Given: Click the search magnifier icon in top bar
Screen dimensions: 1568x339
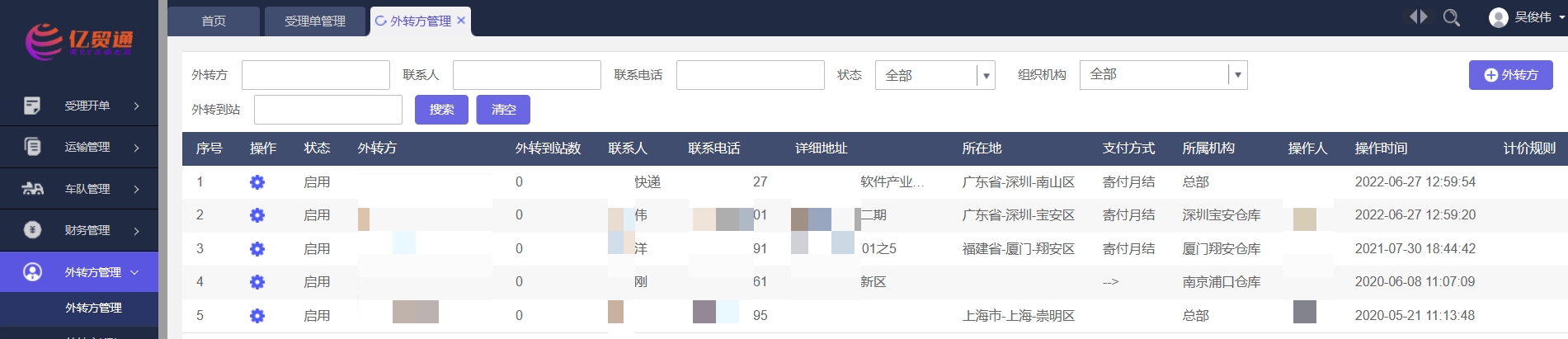Looking at the screenshot, I should pyautogui.click(x=1451, y=17).
